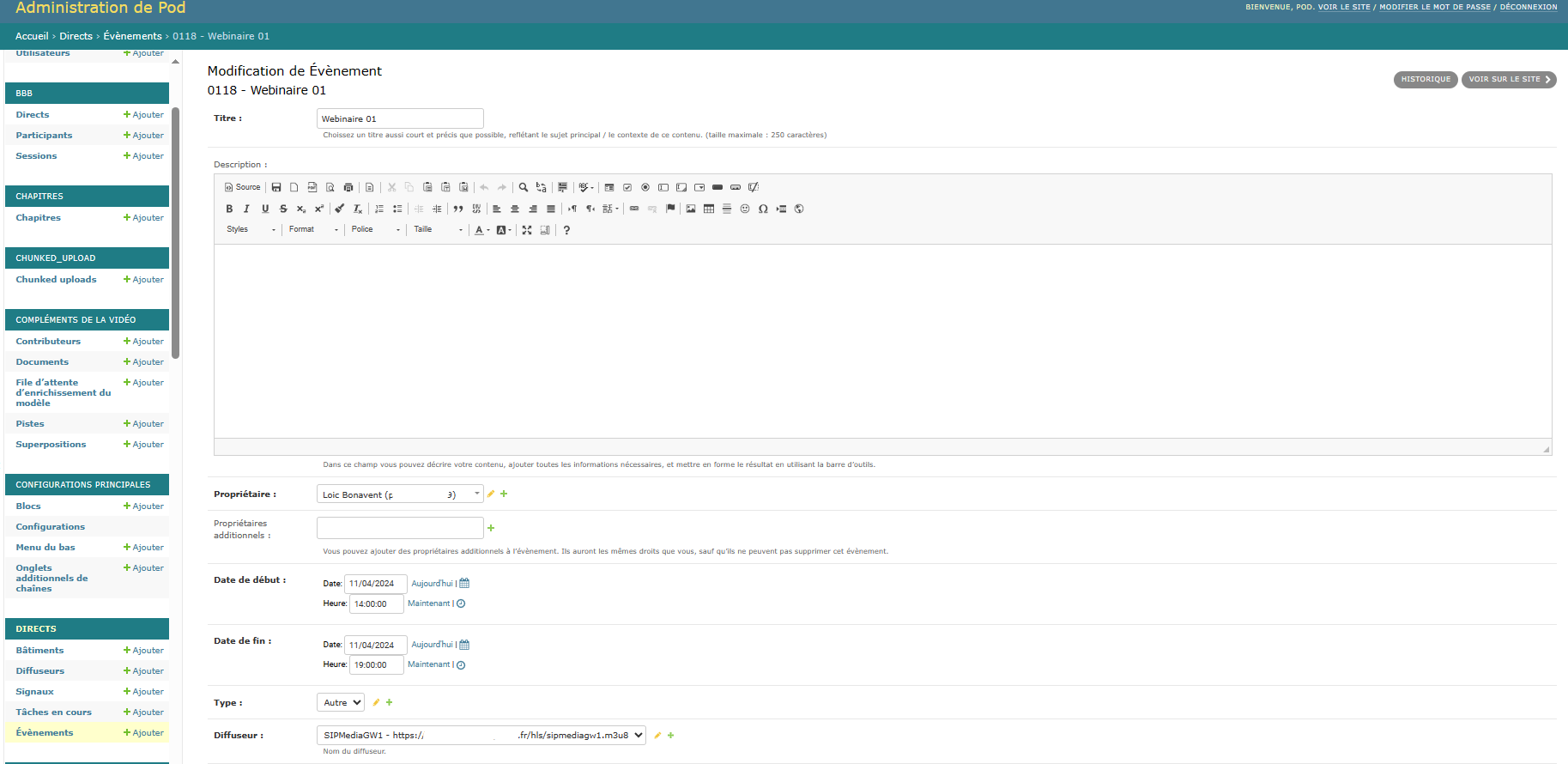Go to Évènements in the breadcrumb
1568x764 pixels.
(x=132, y=36)
